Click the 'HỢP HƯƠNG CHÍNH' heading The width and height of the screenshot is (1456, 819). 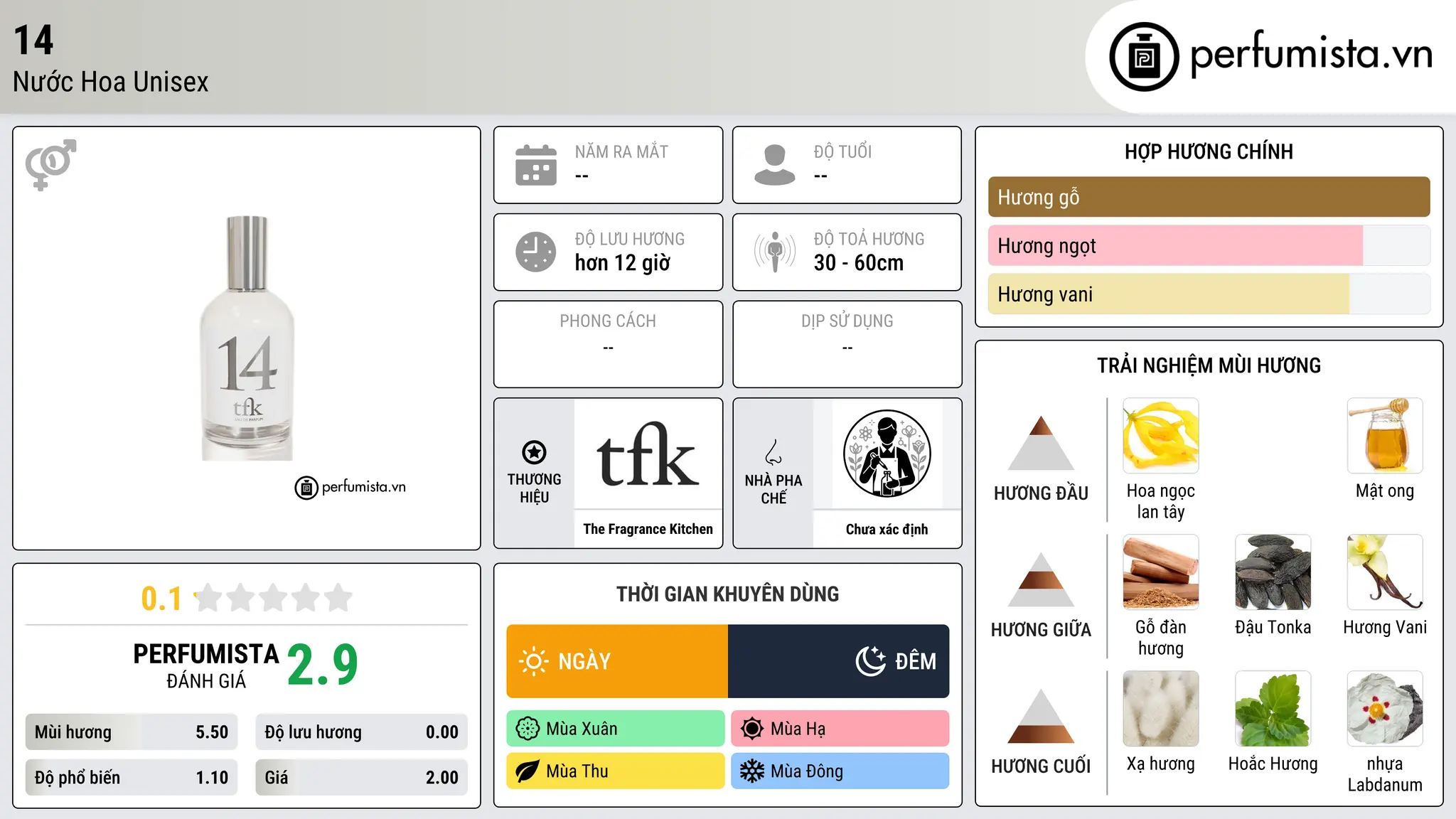pos(1209,151)
